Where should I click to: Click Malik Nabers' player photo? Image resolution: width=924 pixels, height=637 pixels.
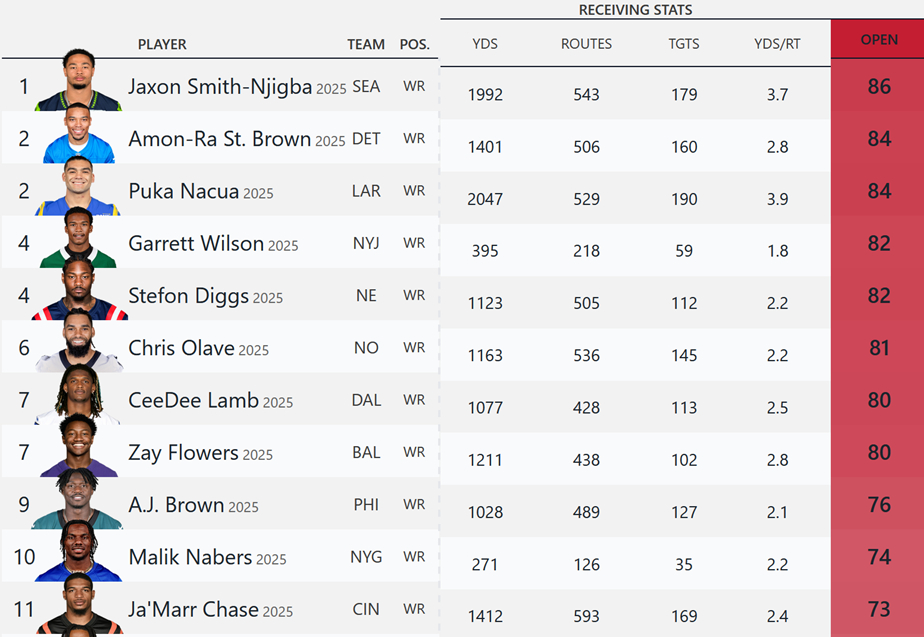tap(78, 553)
